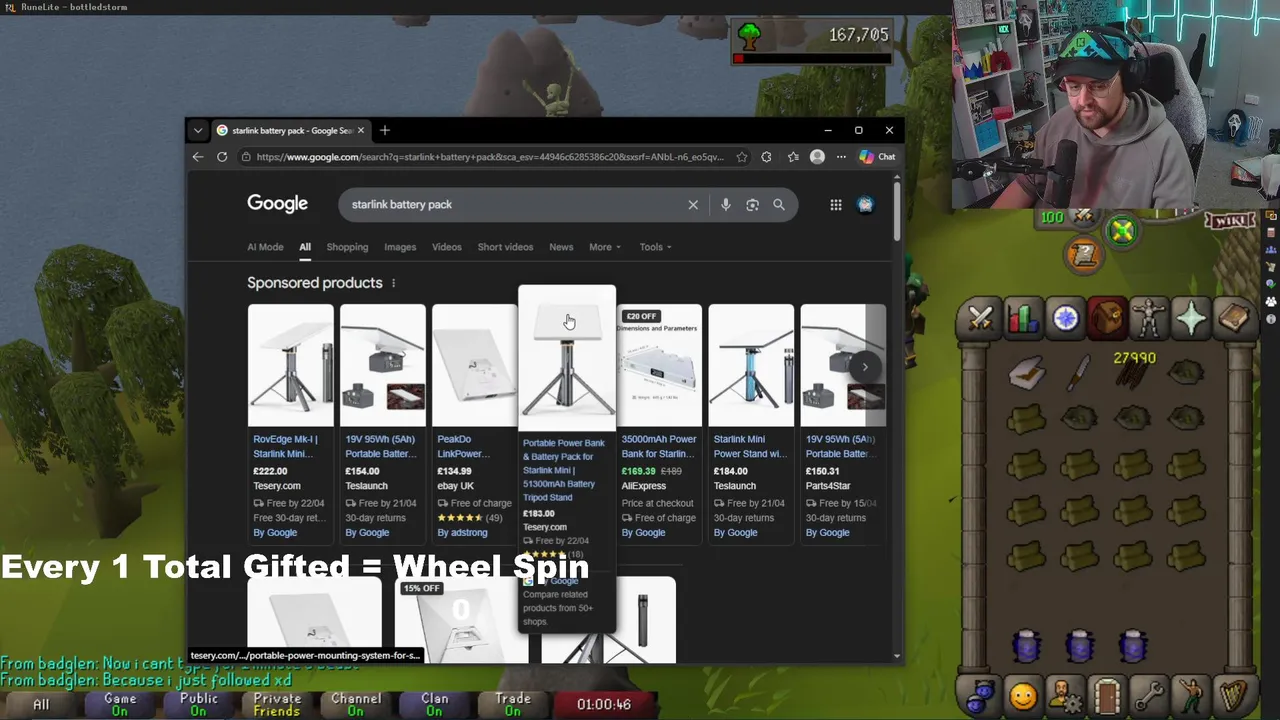
Task: Select the arrow shafts stack showing 27990
Action: tap(1134, 372)
